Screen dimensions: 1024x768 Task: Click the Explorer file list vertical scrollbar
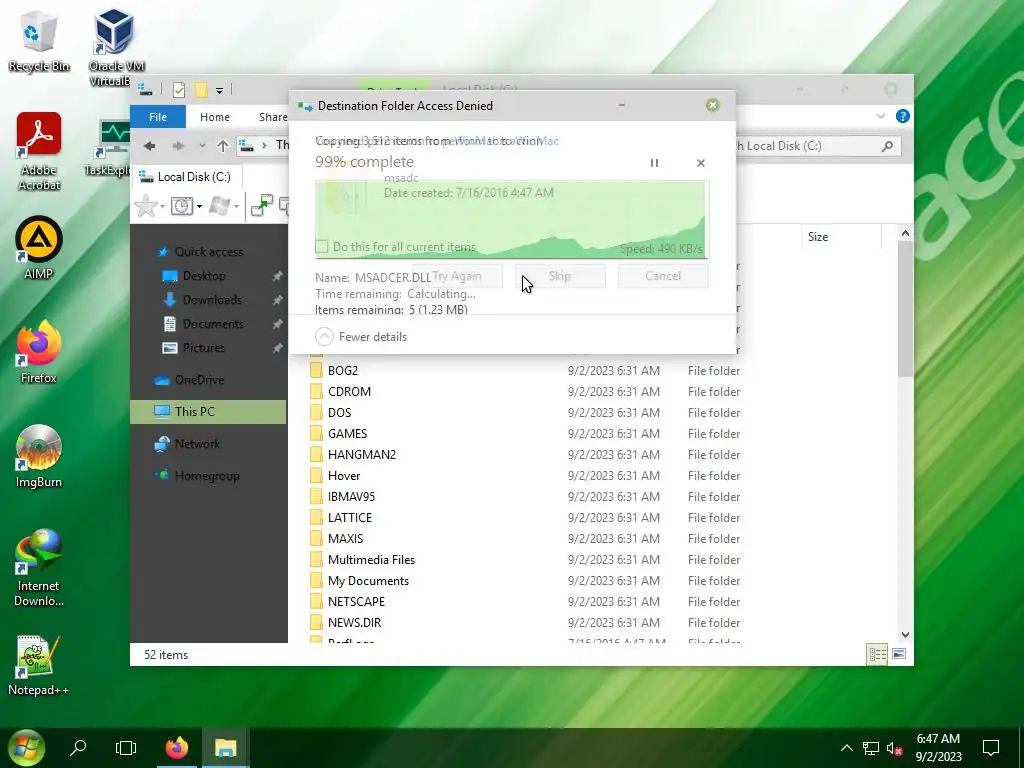905,309
